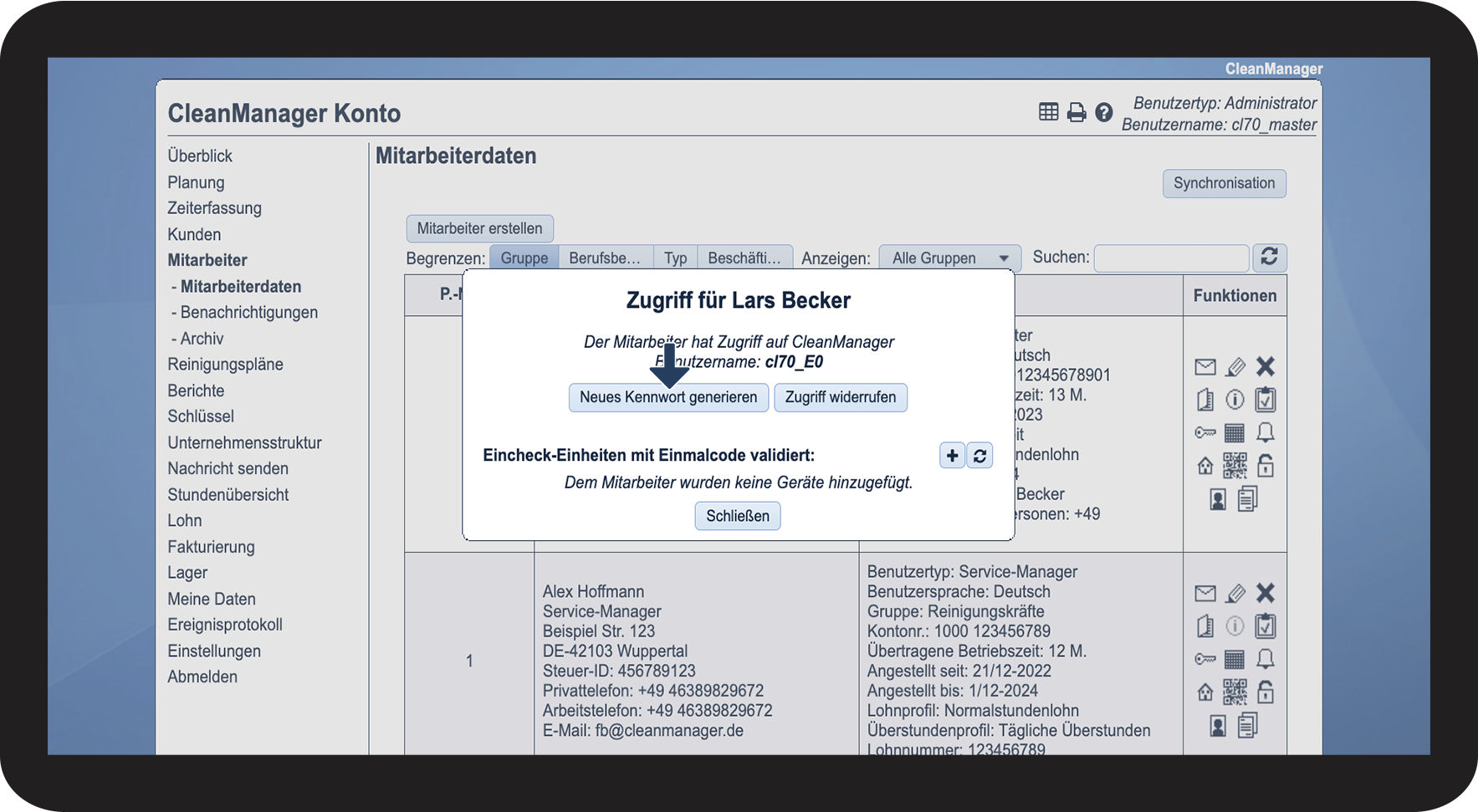Open Kunden in the sidebar
The height and width of the screenshot is (812, 1478).
(x=194, y=234)
